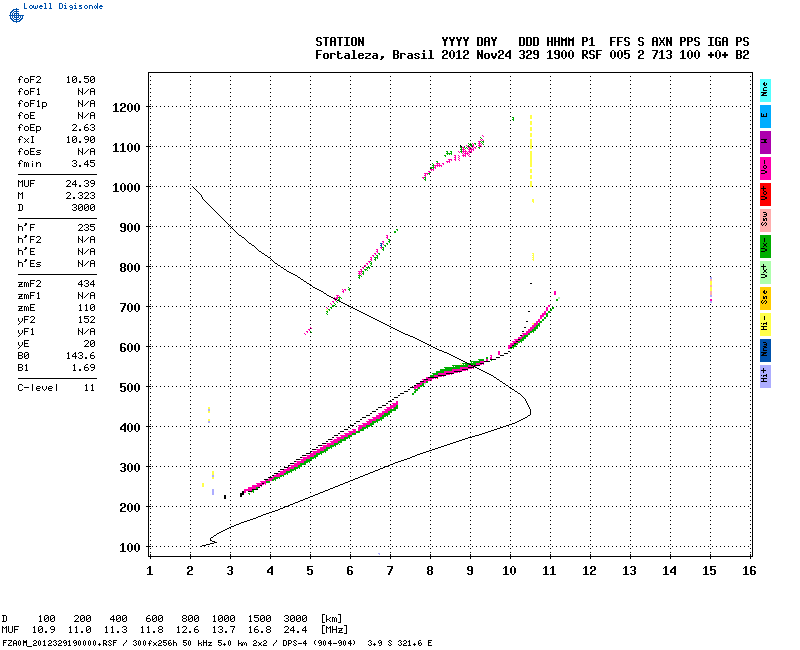This screenshot has width=800, height=650.
Task: Click the zmF2 value 434
Action: 86,284
